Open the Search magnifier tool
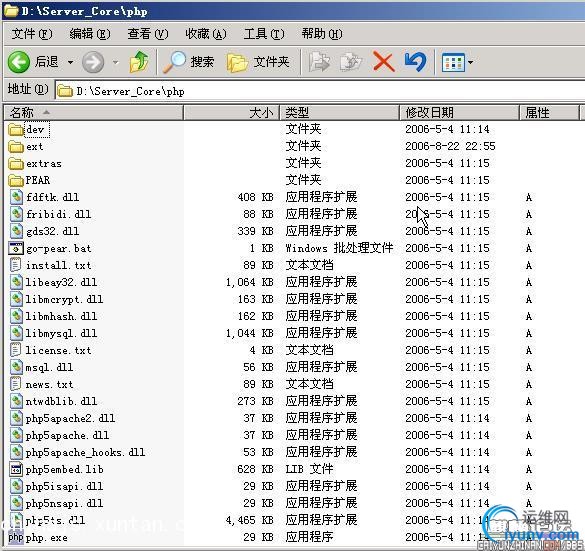 point(174,62)
